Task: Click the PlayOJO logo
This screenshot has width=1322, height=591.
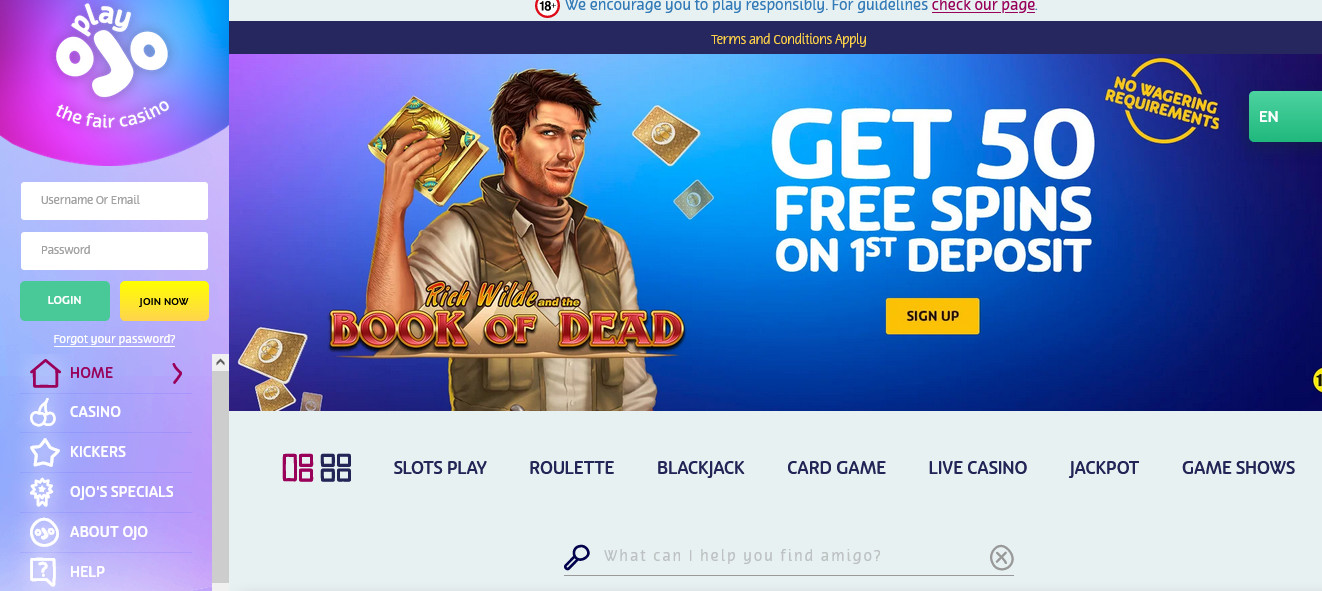Action: click(111, 68)
